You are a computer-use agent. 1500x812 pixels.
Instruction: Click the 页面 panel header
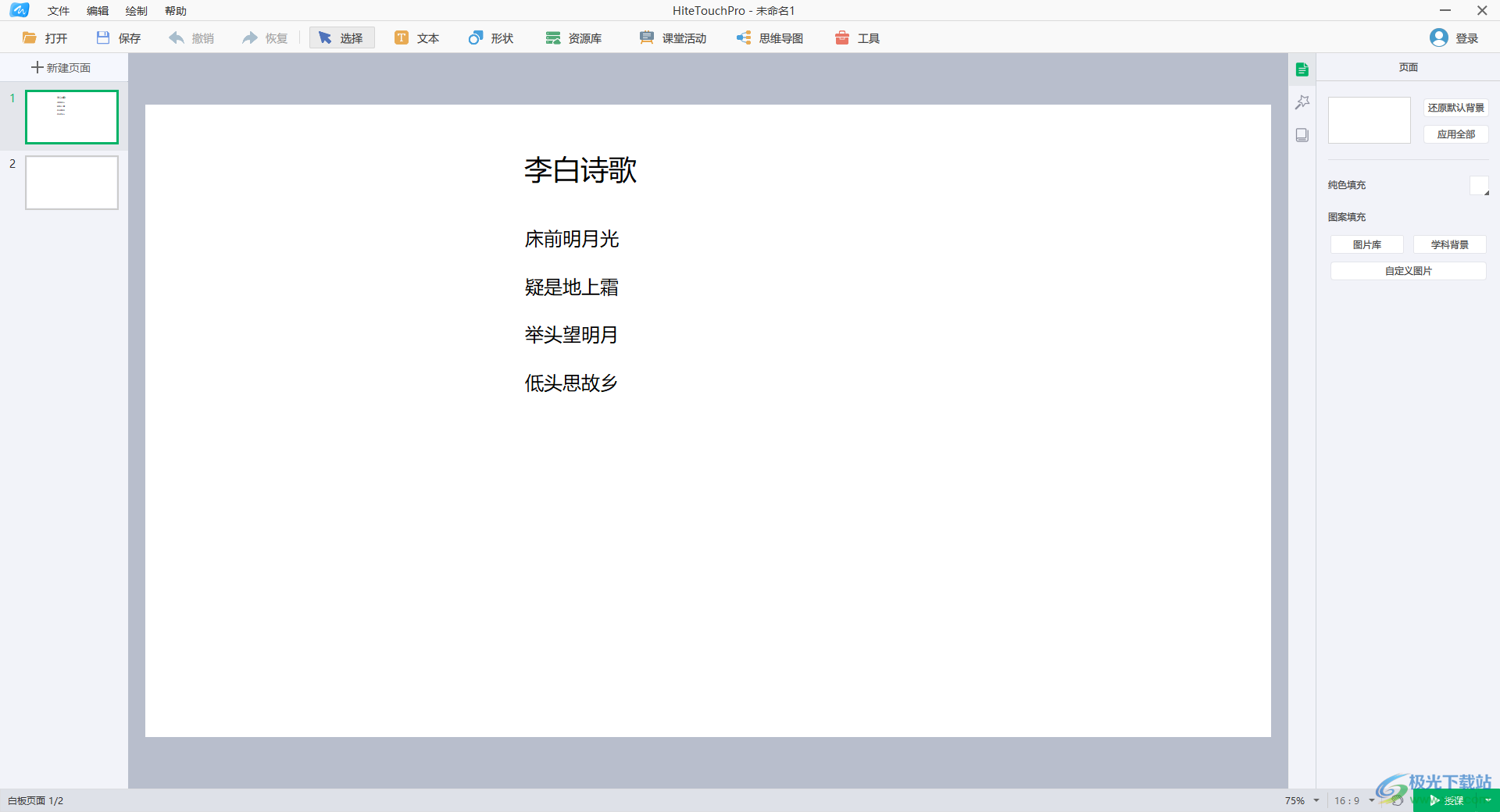click(1409, 67)
